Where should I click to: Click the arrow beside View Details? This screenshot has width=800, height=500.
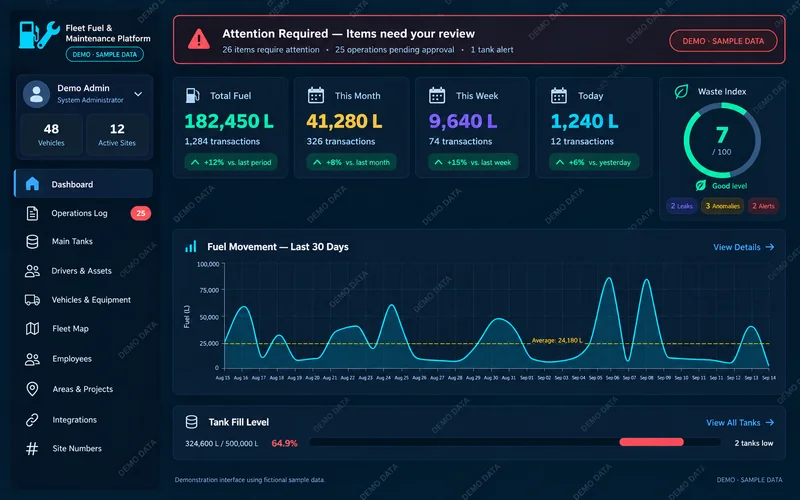tap(770, 247)
